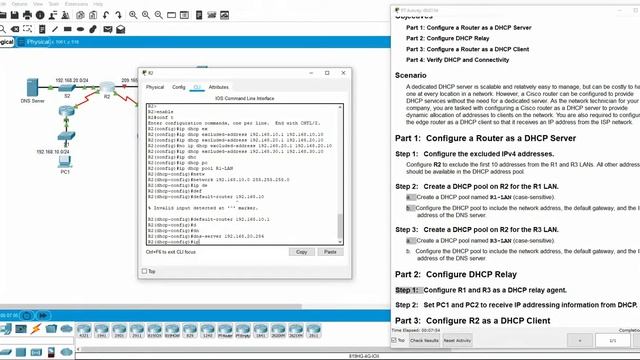Click the Copy toolbar icon
The width and height of the screenshot is (640, 360).
80,15
